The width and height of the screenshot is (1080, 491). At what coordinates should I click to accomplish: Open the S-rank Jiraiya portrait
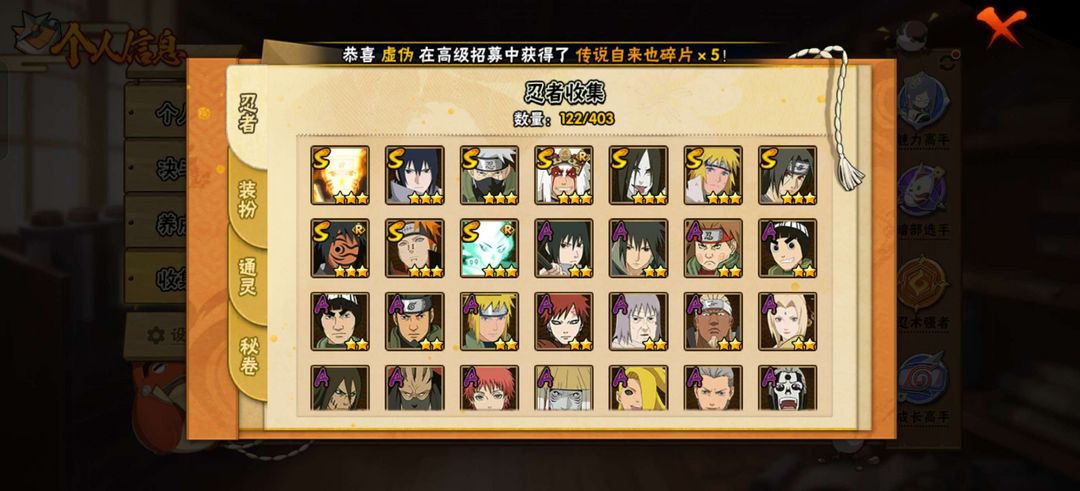tap(564, 175)
